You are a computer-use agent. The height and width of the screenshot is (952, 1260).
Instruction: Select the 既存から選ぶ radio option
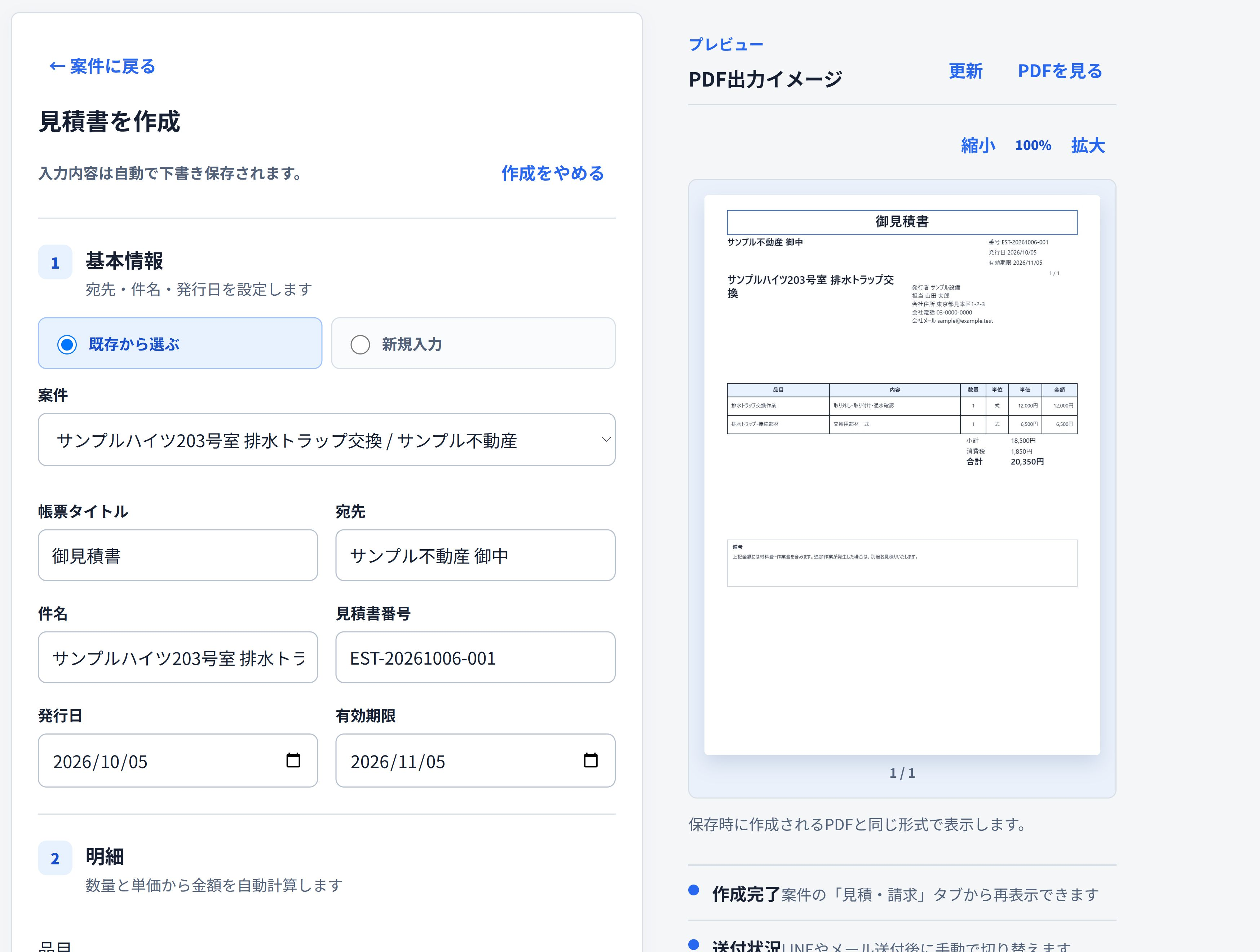[x=180, y=344]
